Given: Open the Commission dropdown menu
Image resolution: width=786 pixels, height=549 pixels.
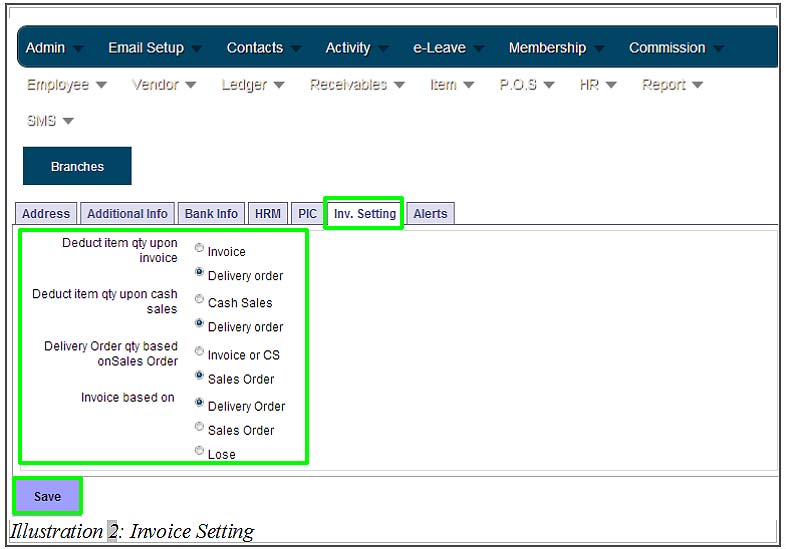Looking at the screenshot, I should pos(675,48).
